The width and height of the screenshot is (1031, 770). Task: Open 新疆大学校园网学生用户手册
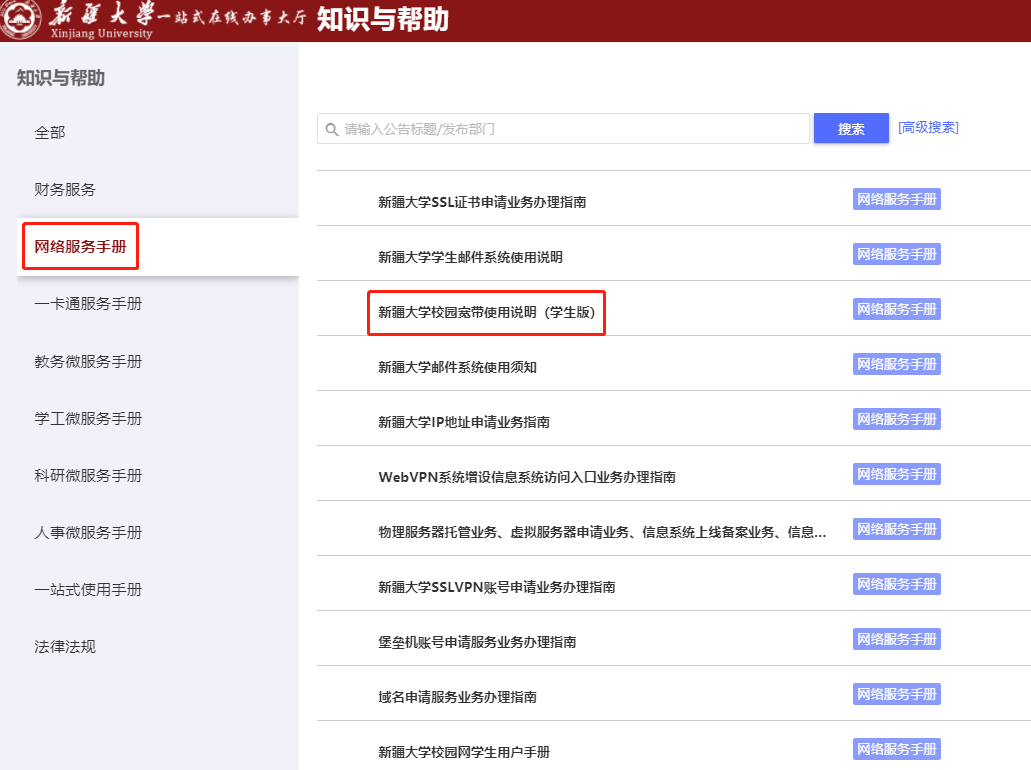464,752
